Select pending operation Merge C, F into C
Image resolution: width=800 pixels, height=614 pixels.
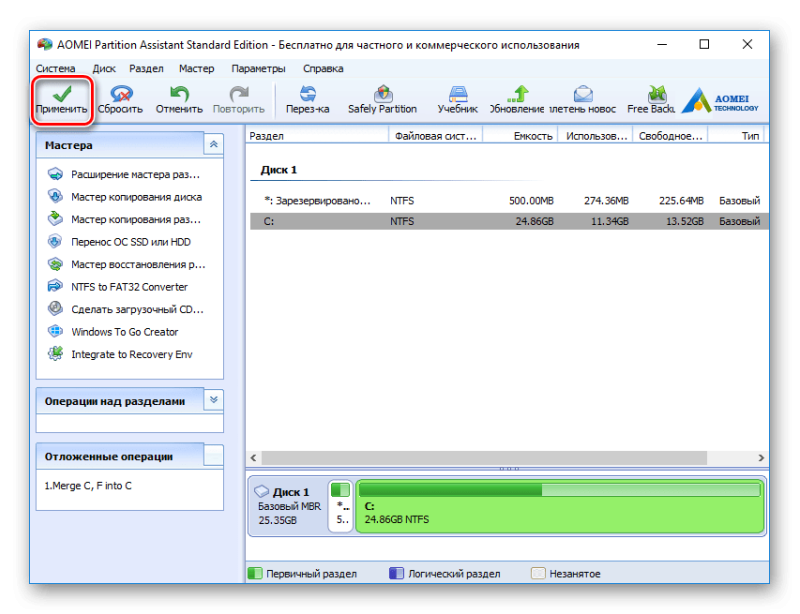click(x=88, y=485)
